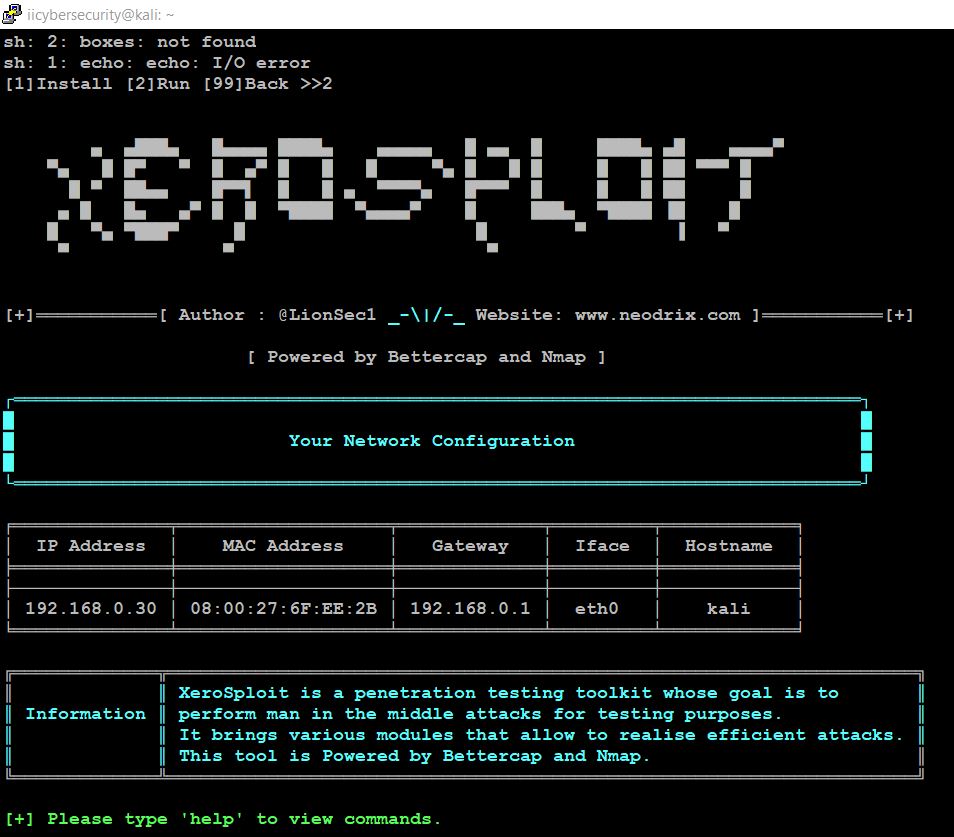Click the PuTTY icon in the title bar
This screenshot has width=954, height=837.
tap(11, 14)
